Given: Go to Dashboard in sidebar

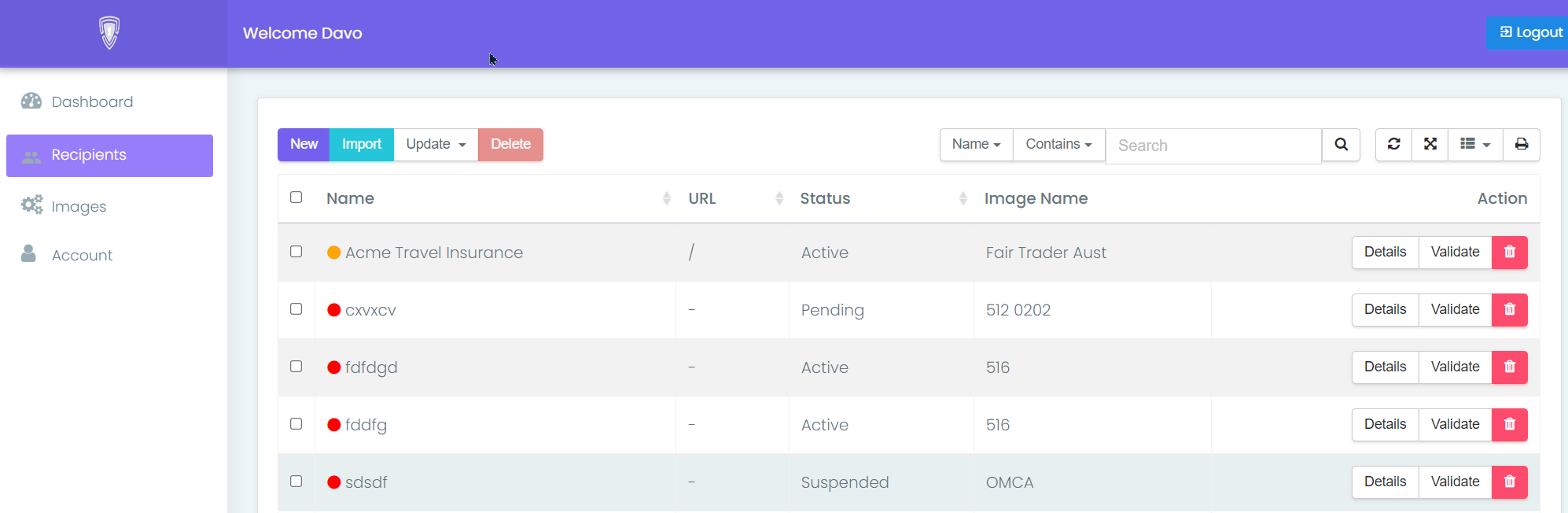Looking at the screenshot, I should tap(109, 101).
